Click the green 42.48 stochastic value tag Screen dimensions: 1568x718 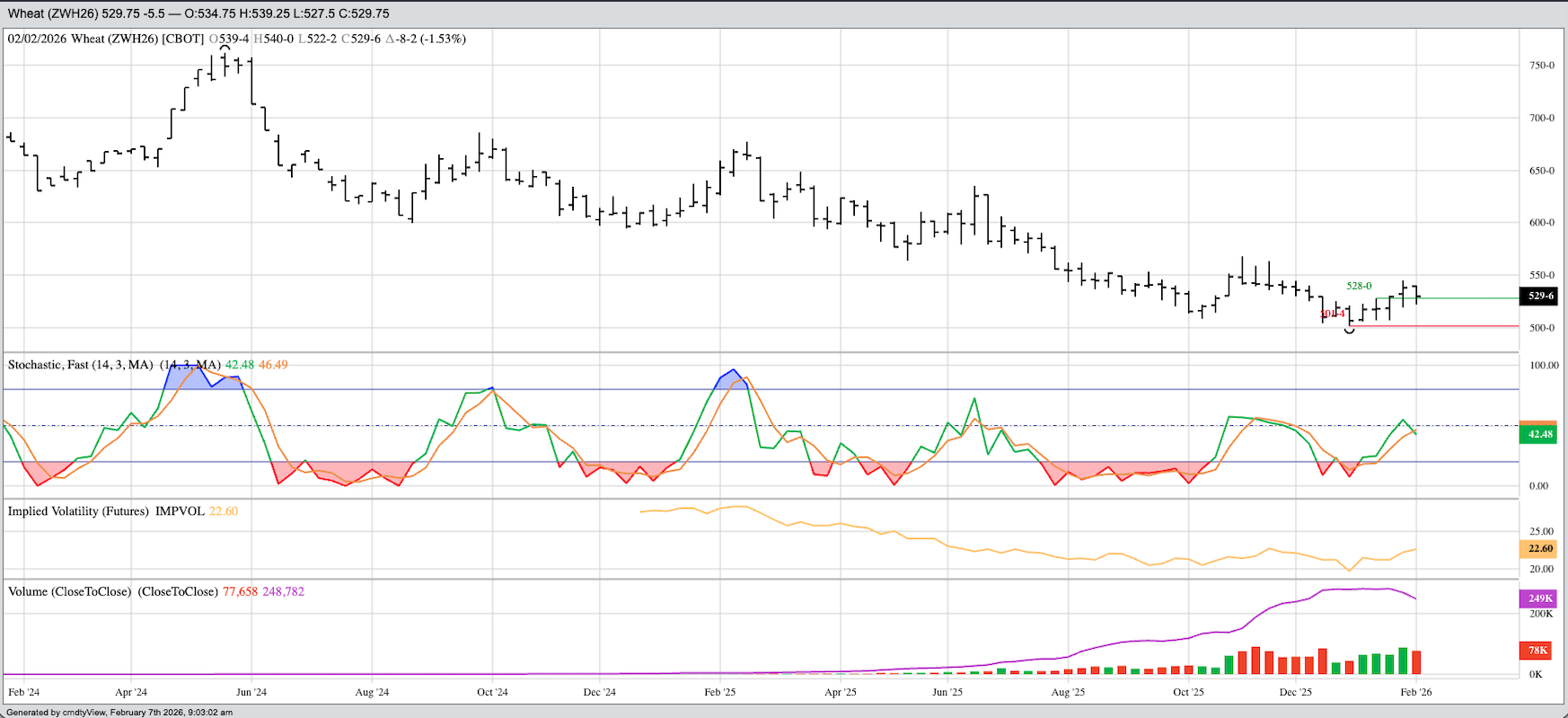coord(1537,434)
